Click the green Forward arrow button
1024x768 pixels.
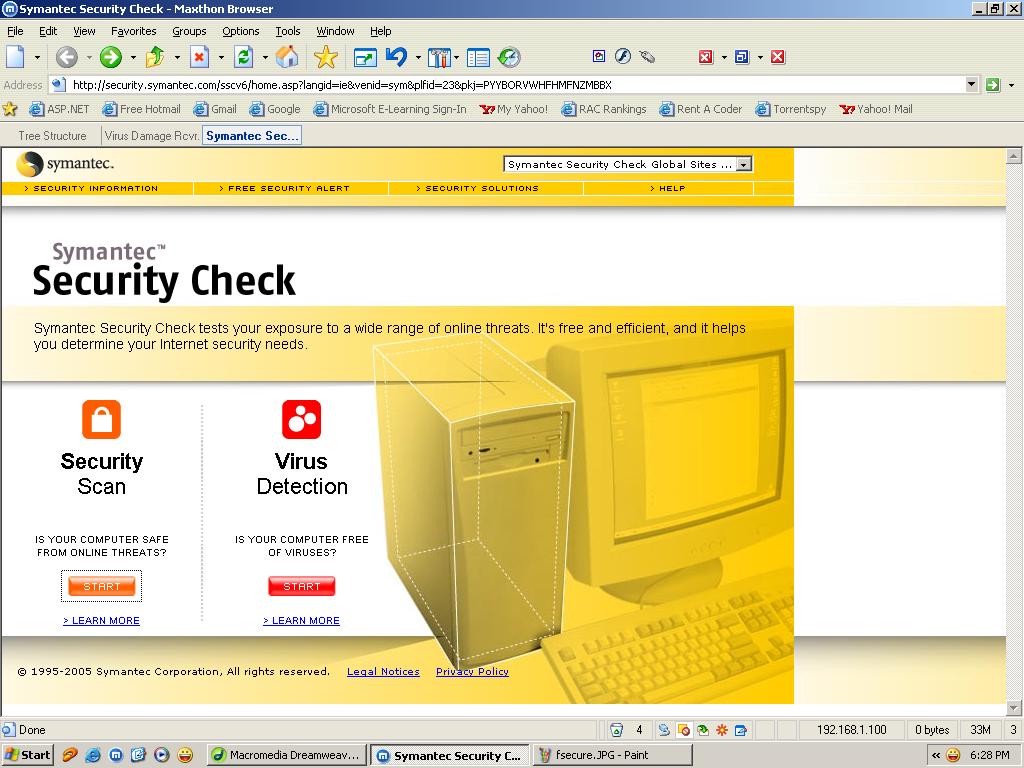pos(111,57)
